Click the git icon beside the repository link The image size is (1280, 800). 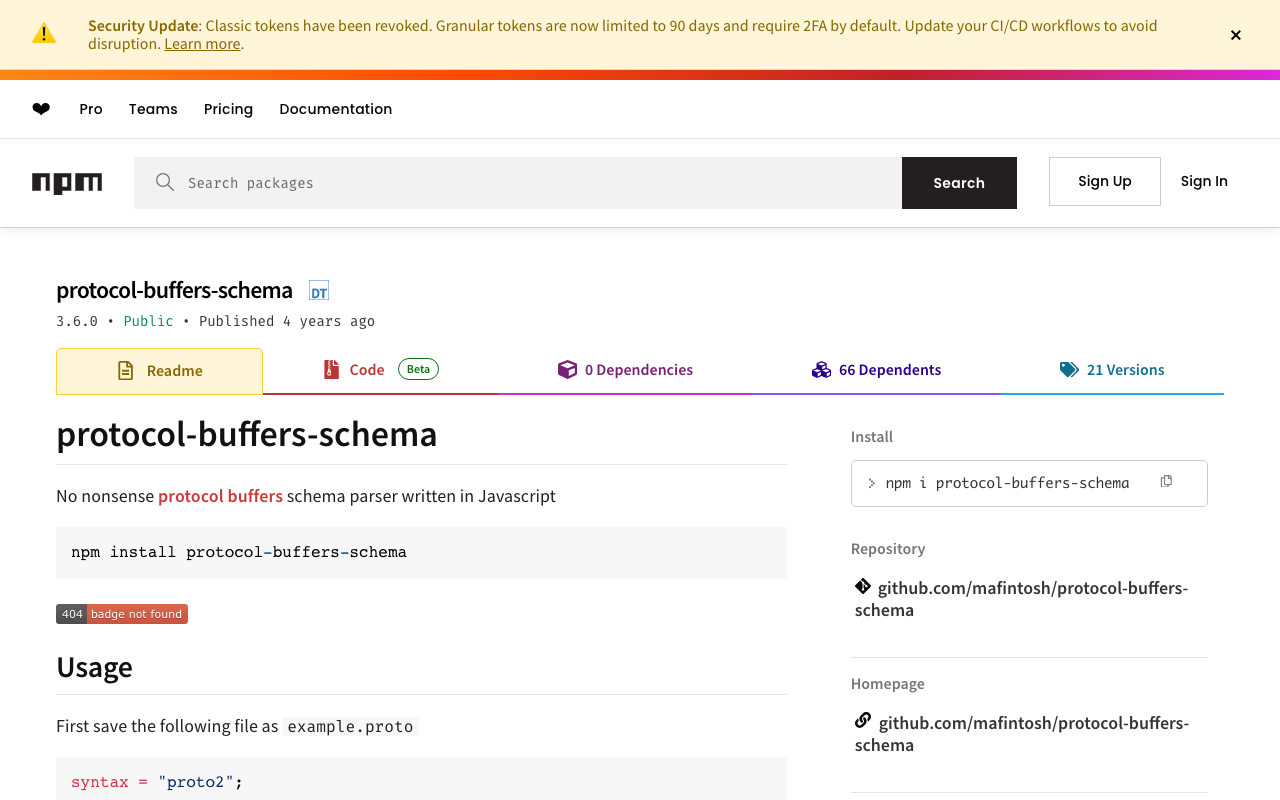tap(863, 587)
